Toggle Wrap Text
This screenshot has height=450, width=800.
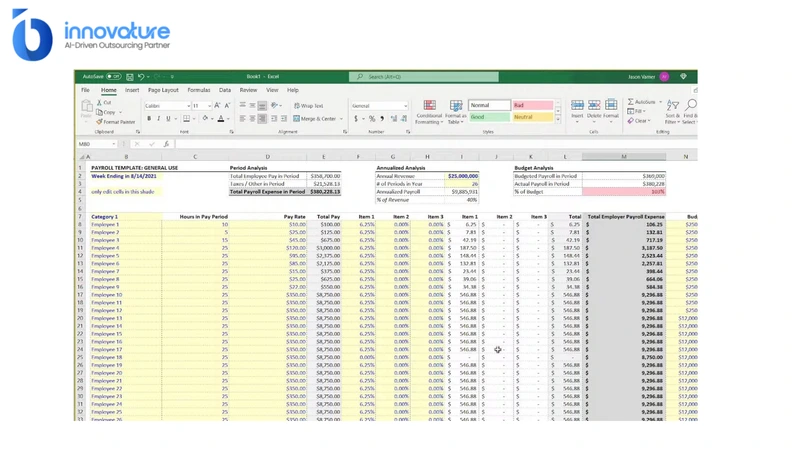[x=309, y=106]
